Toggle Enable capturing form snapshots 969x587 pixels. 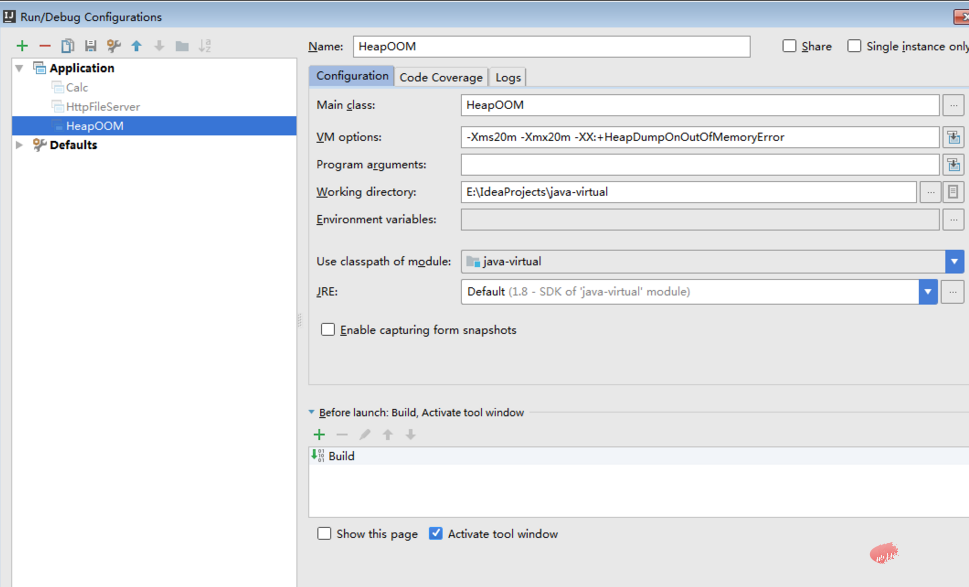[328, 330]
